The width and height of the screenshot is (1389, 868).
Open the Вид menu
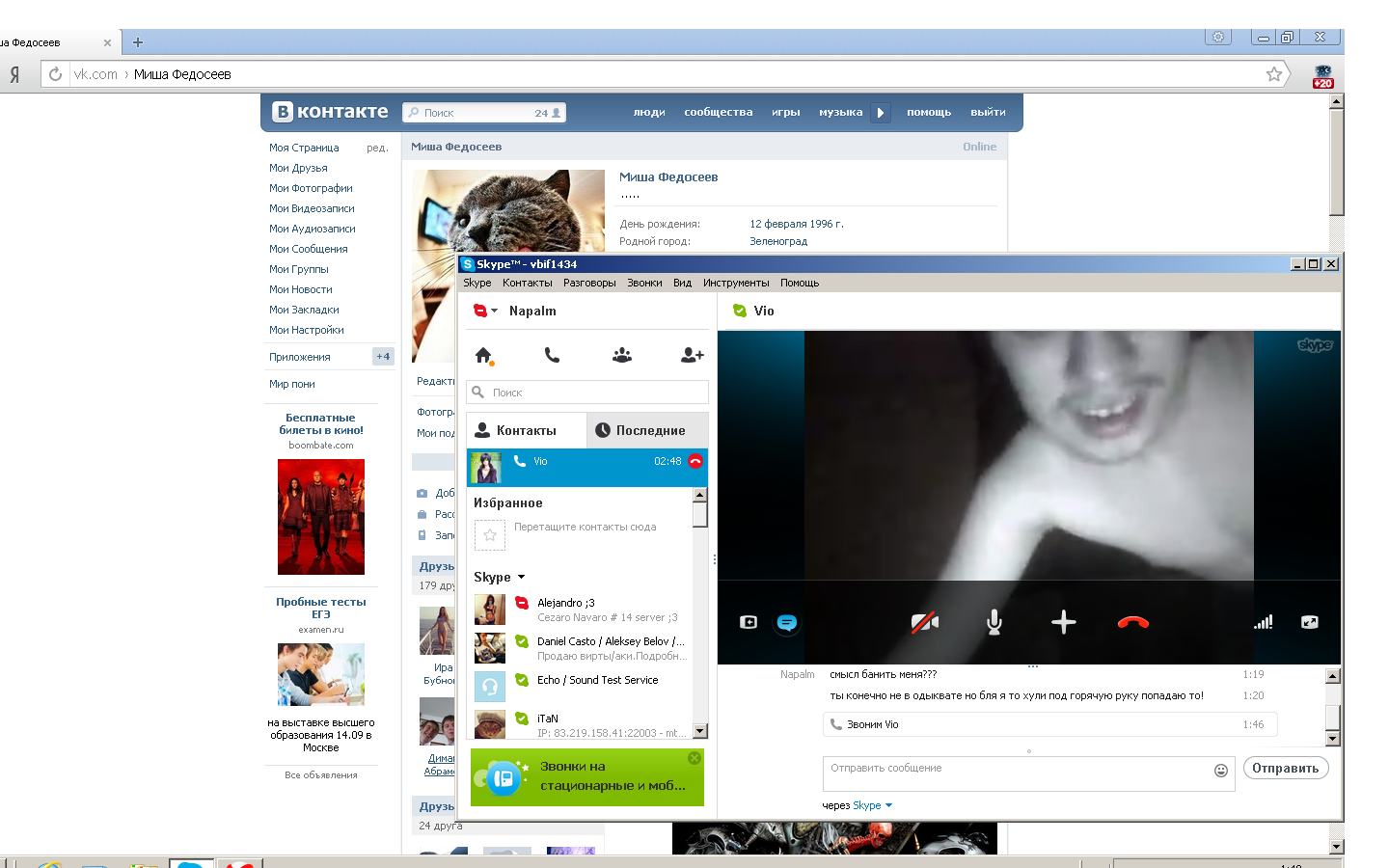click(682, 283)
